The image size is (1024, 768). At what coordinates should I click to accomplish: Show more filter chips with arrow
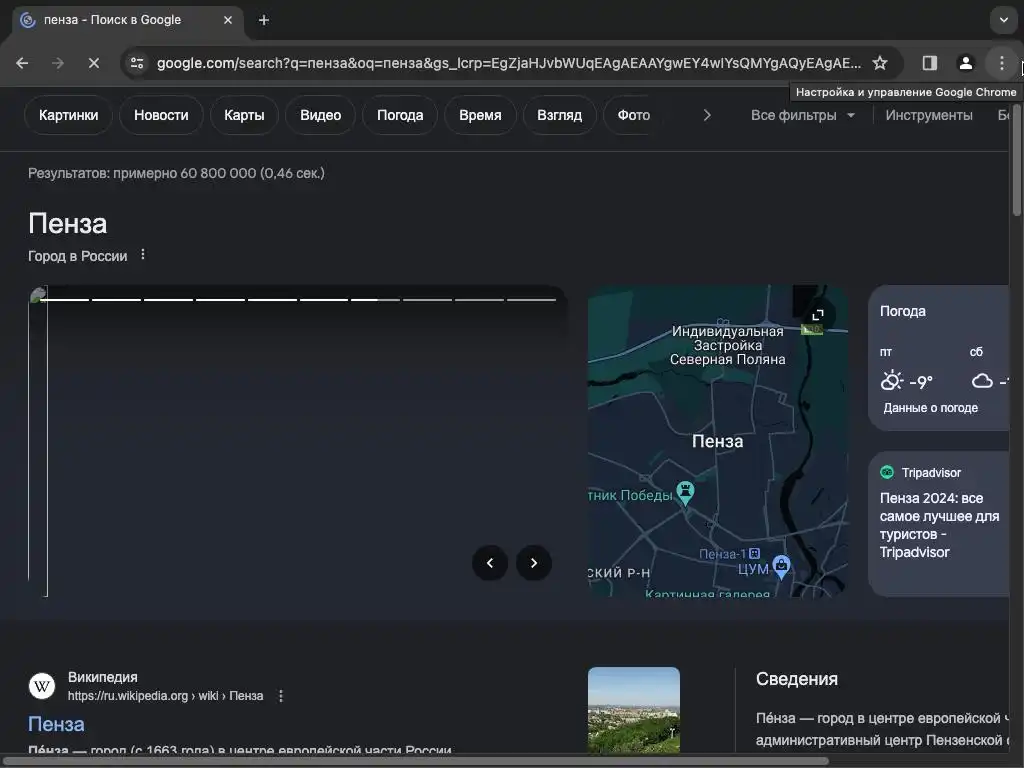coord(707,115)
